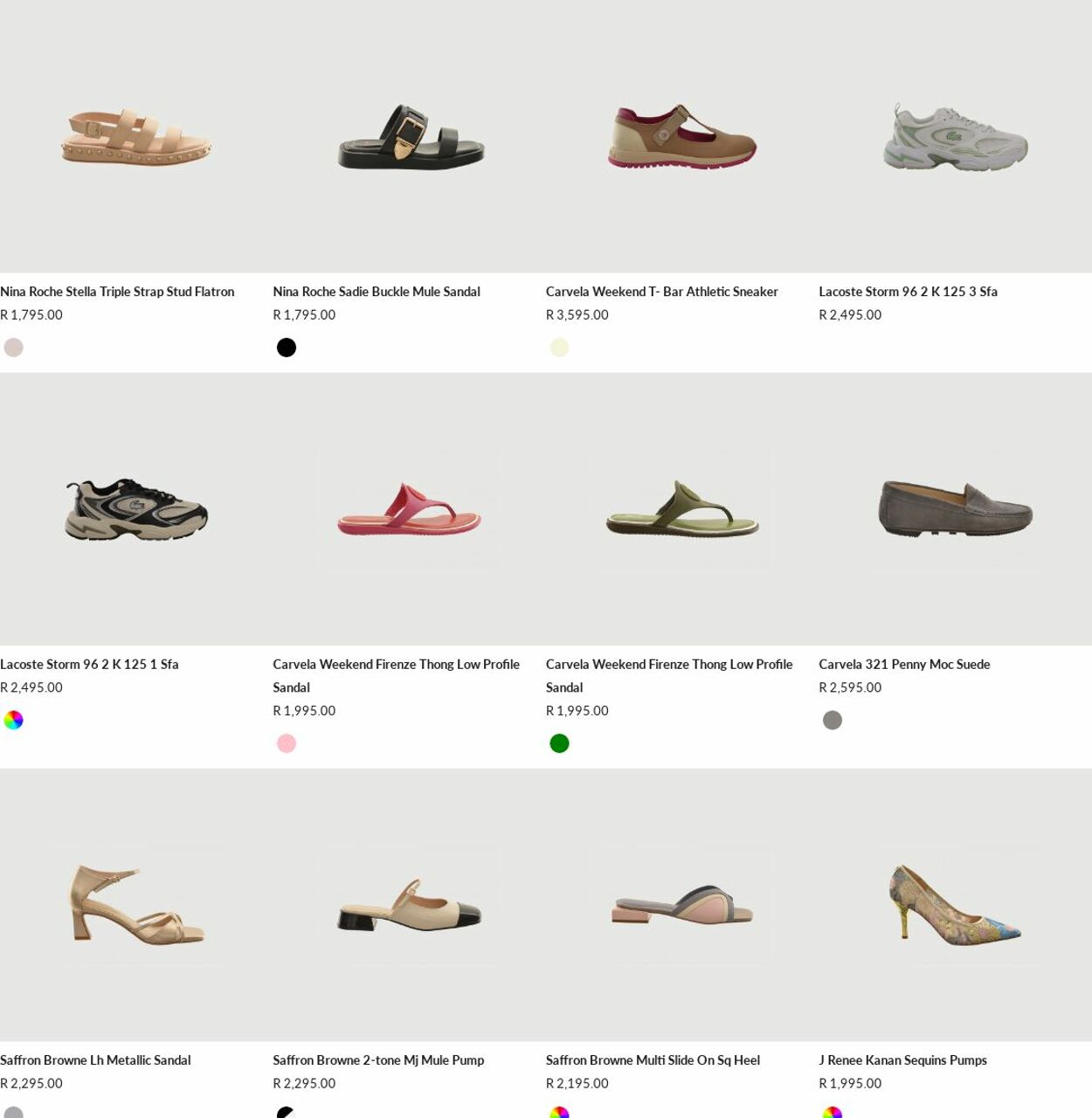Select multicolor swatch for Lacoste Storm 1 Sfa

click(13, 721)
